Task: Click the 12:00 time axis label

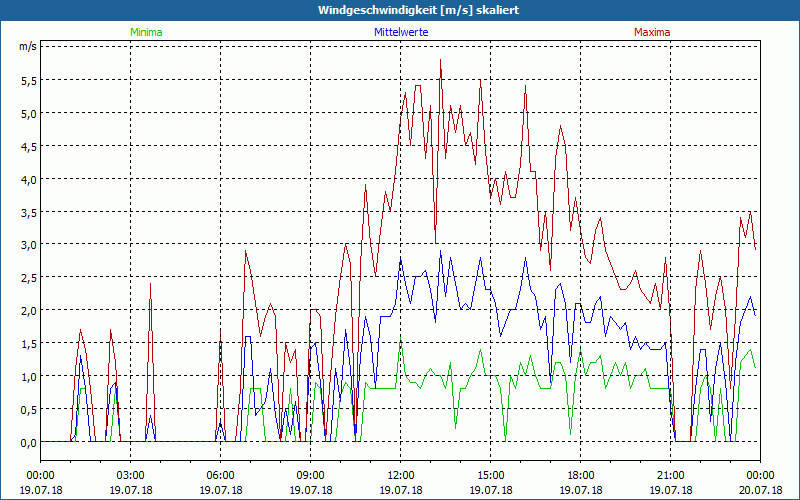Action: (x=401, y=476)
